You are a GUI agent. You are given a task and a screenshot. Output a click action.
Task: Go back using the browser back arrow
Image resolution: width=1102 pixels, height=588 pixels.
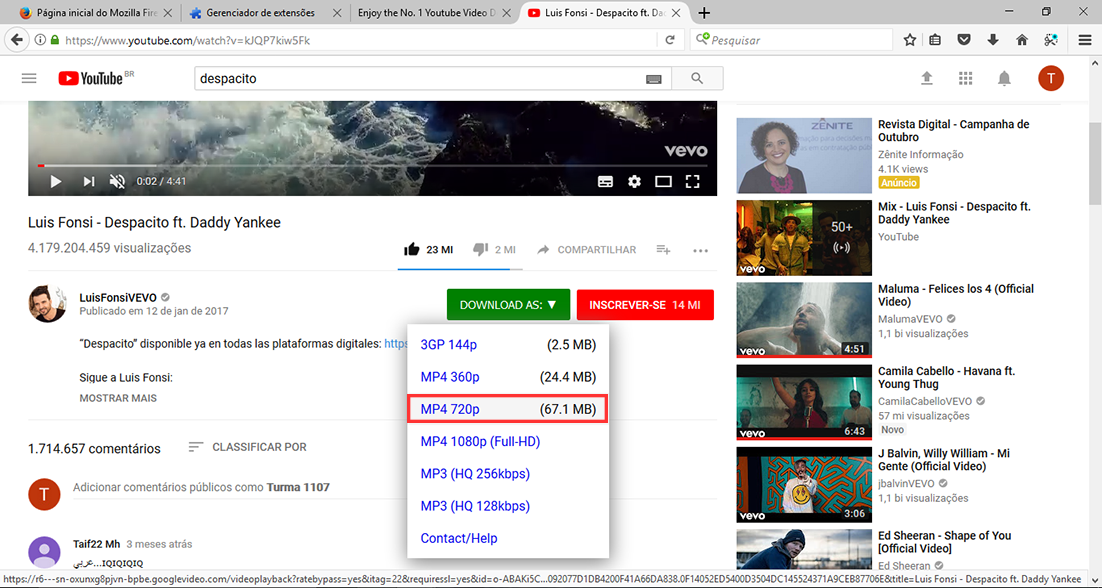coord(18,40)
